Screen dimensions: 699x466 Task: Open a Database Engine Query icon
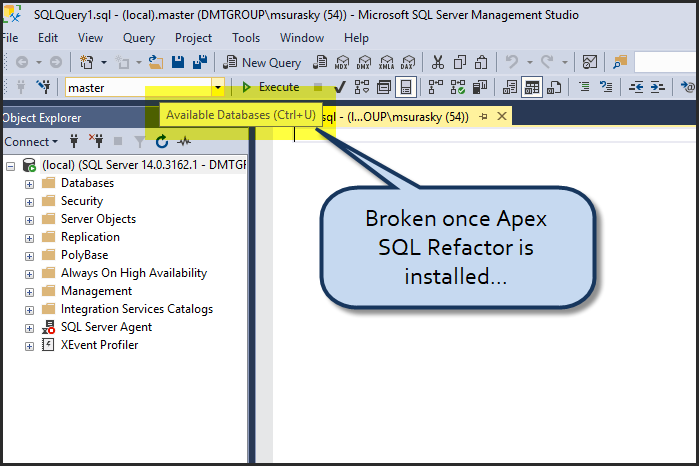[320, 62]
